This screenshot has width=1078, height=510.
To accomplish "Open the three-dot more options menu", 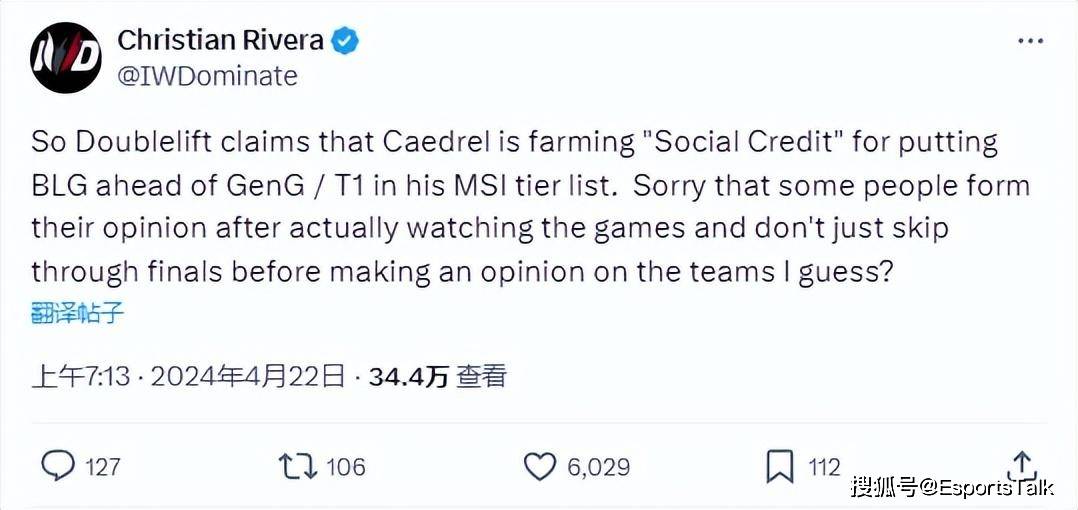I will [1030, 41].
